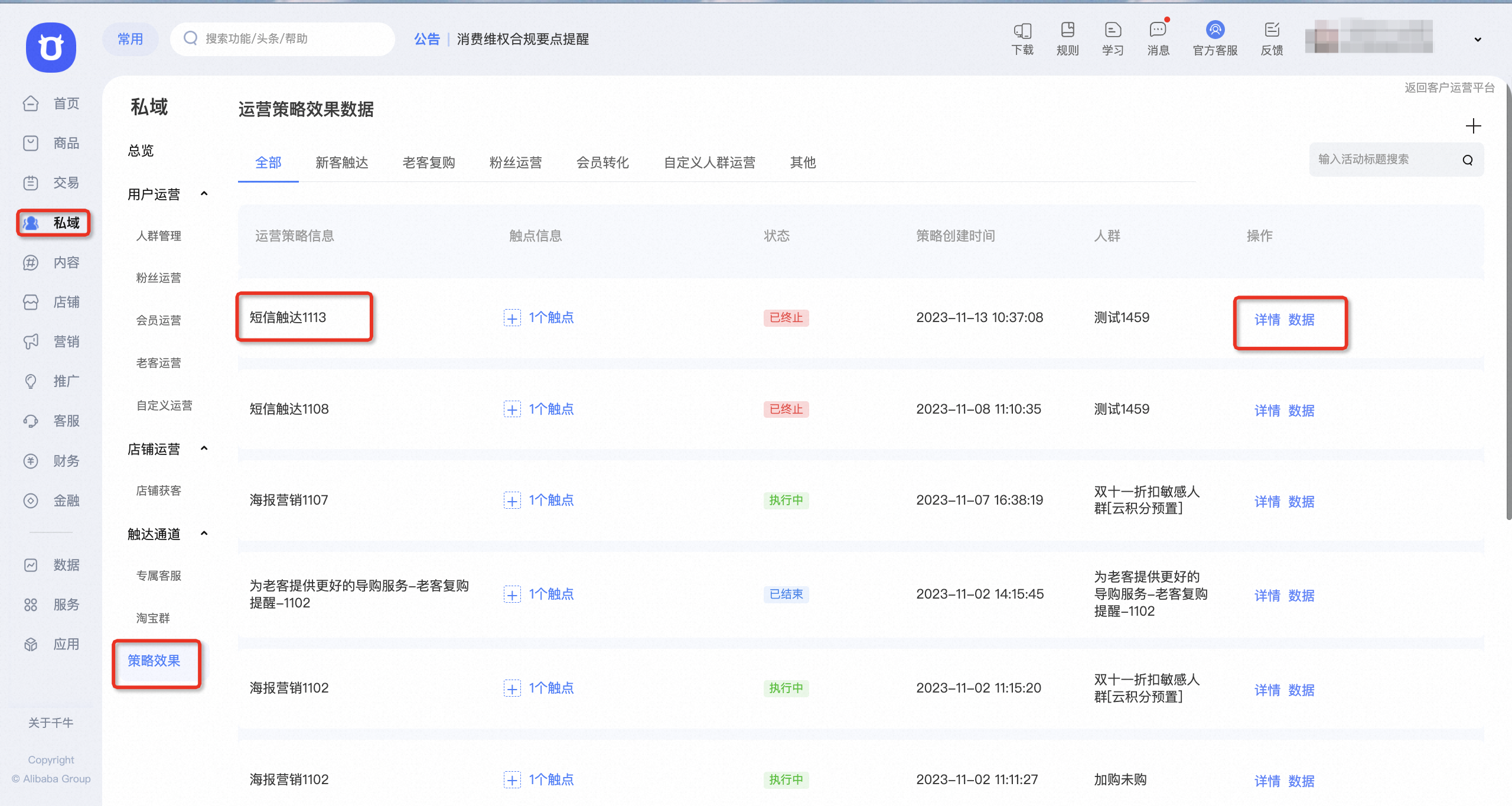Viewport: 1512px width, 806px height.
Task: Open 数据 for 海报营销1107
Action: click(x=1301, y=502)
